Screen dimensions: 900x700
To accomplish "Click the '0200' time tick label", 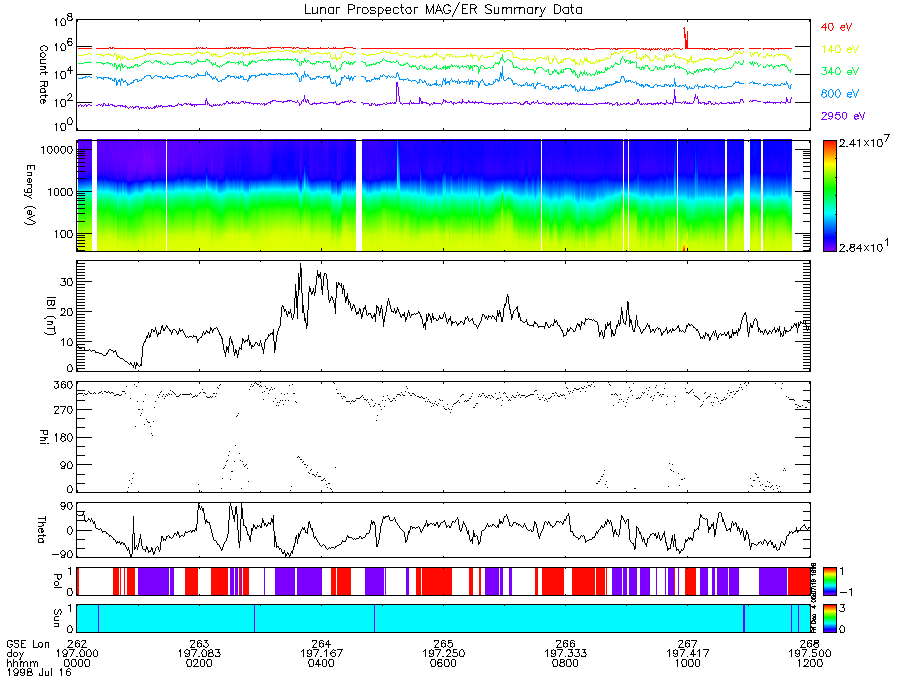I will [x=199, y=663].
